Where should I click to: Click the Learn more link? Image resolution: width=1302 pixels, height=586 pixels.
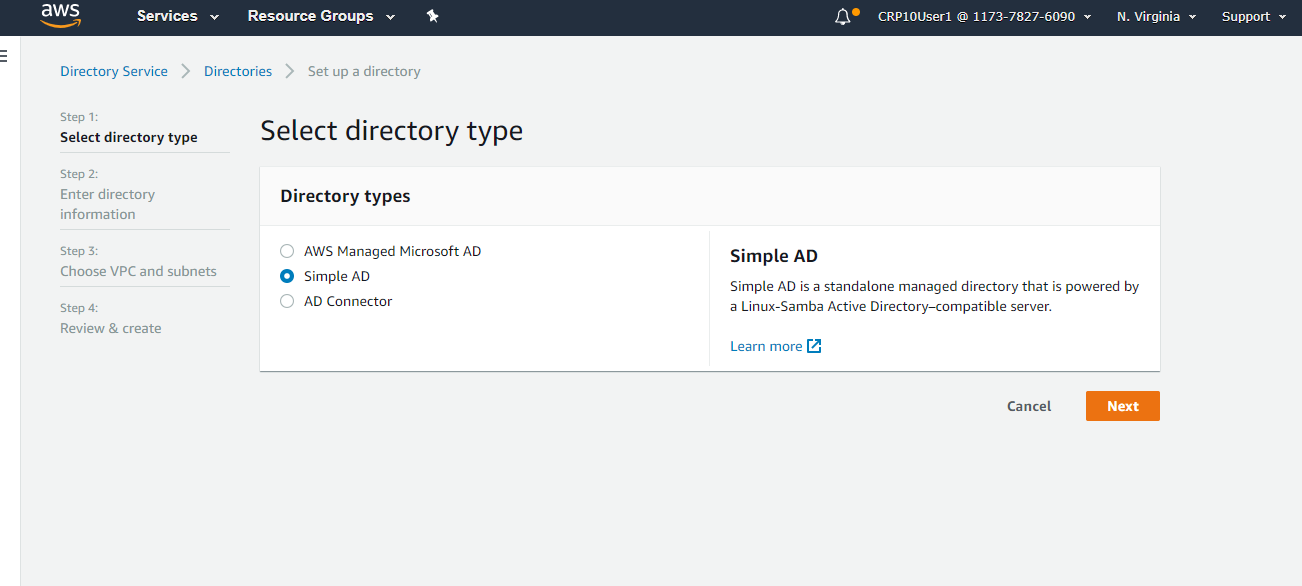pyautogui.click(x=766, y=346)
